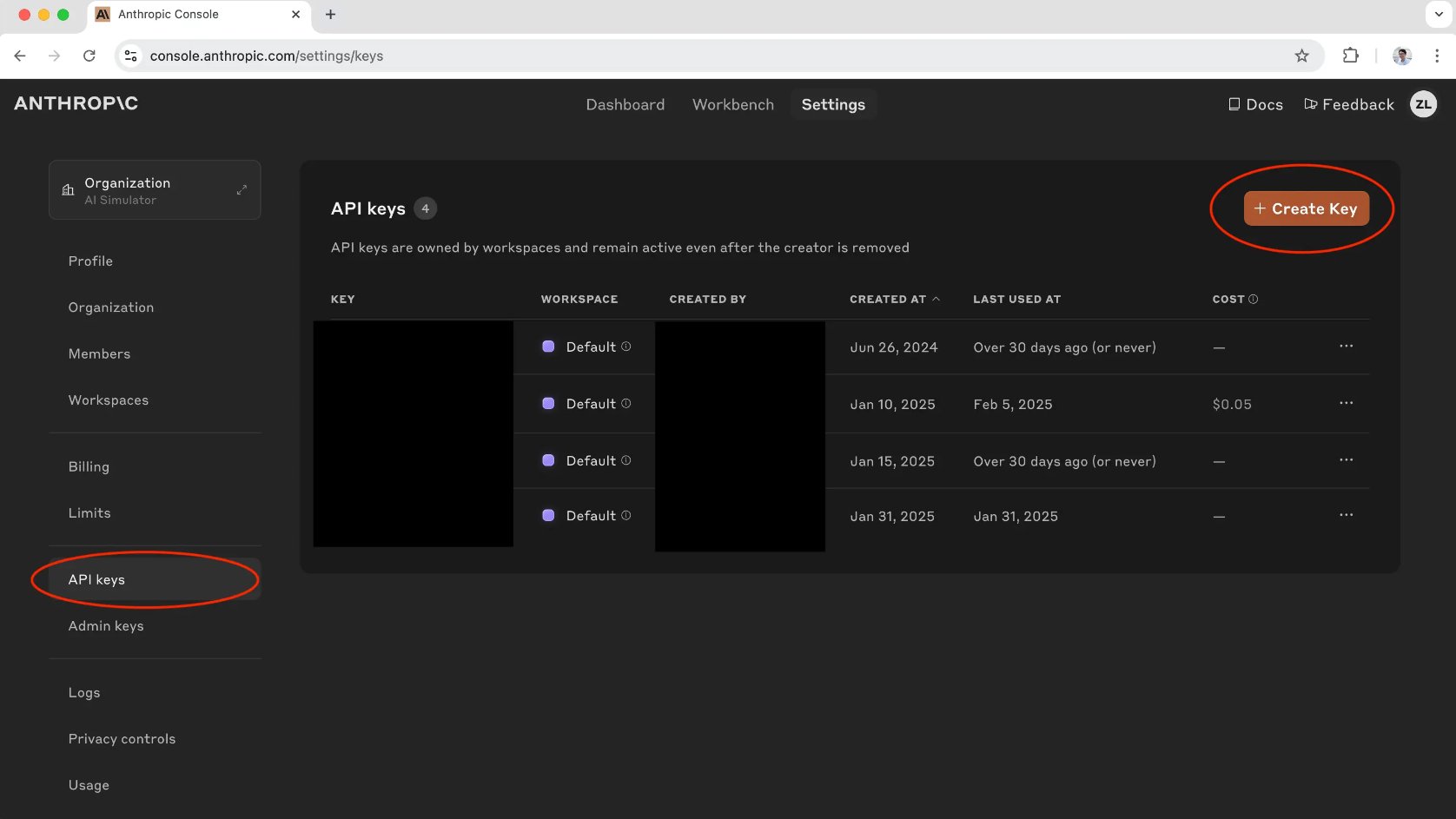This screenshot has width=1456, height=819.
Task: Info icon beside Default in Jan 31, 2025 row
Action: point(625,516)
